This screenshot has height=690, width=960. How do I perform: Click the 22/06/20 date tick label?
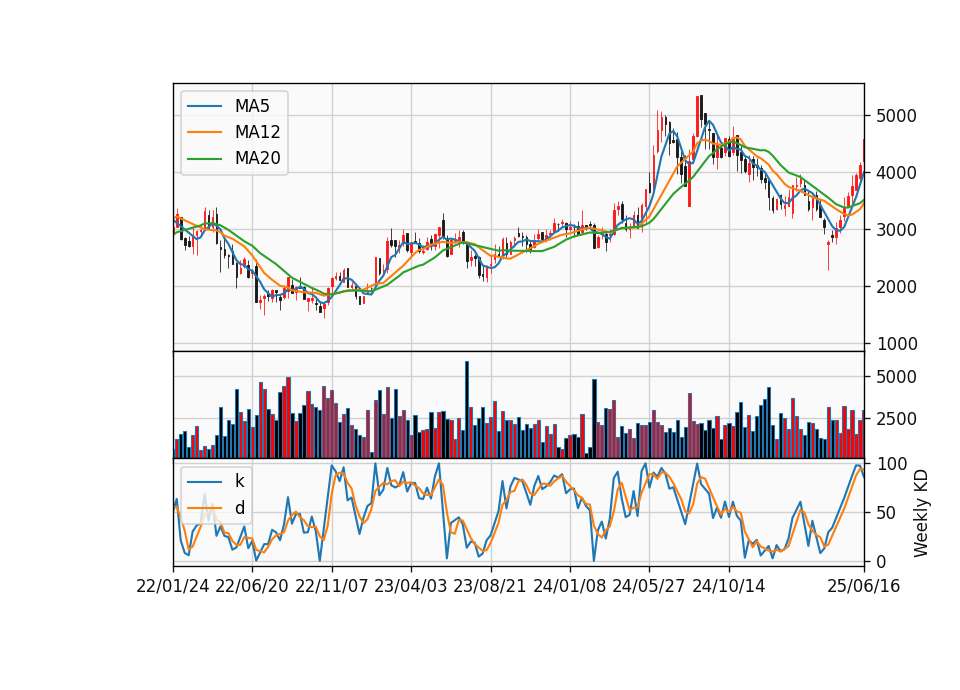pos(252,586)
